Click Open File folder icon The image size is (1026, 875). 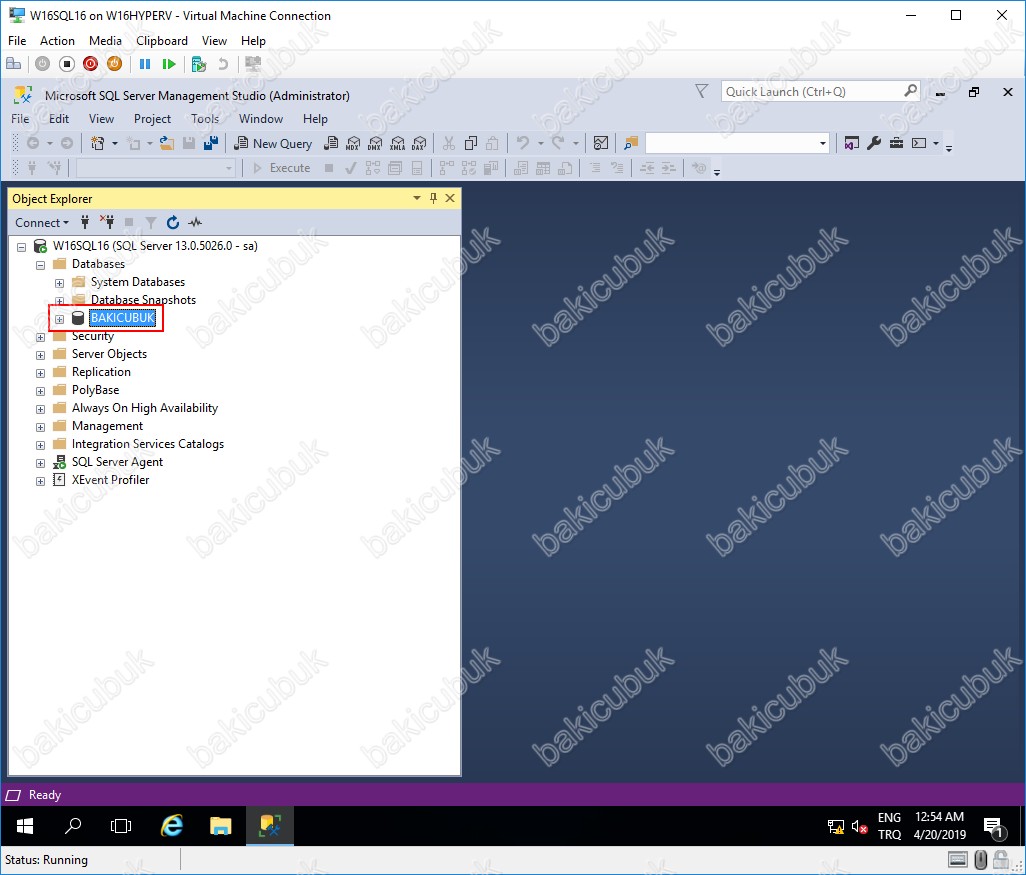(x=168, y=143)
